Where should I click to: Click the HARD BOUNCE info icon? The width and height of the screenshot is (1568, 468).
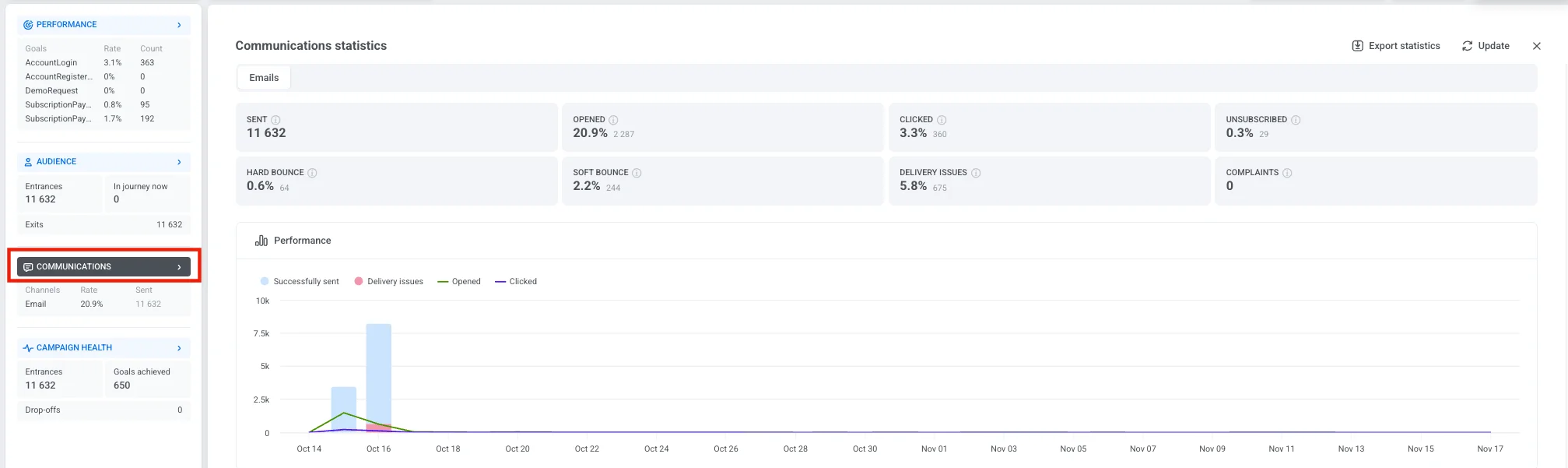tap(312, 173)
